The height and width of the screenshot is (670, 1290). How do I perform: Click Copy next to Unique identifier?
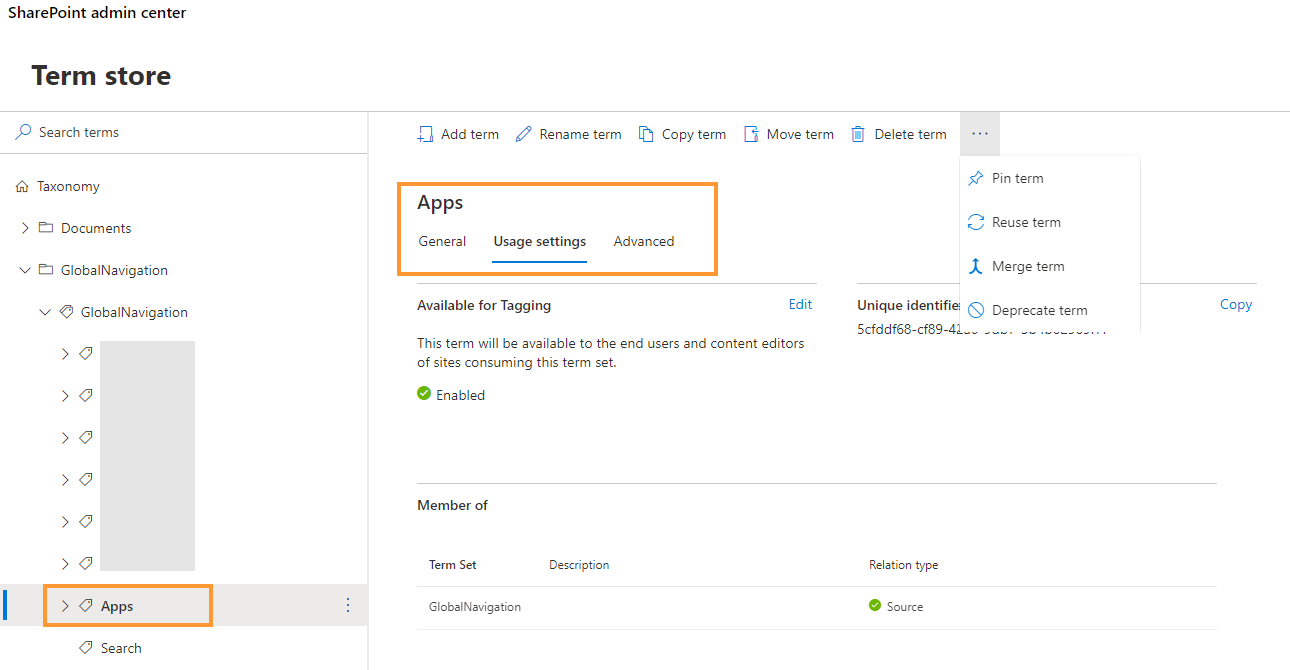click(1236, 304)
